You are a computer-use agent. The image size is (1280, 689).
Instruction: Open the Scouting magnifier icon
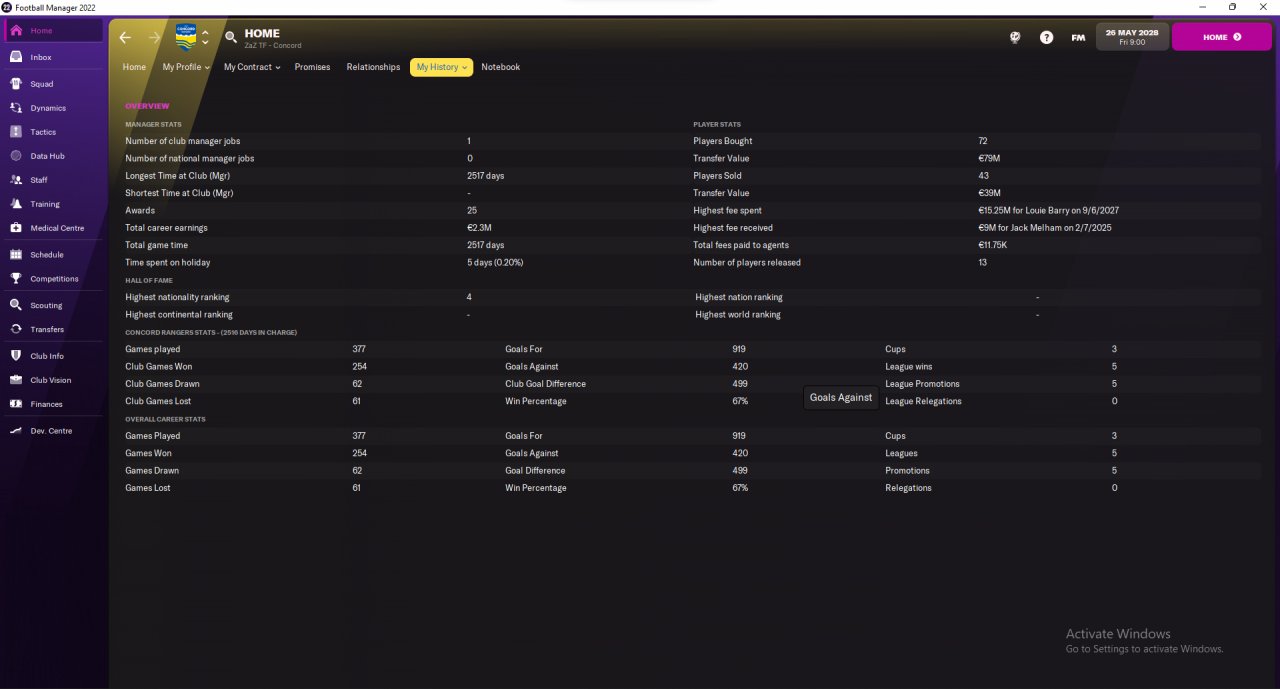pos(16,305)
